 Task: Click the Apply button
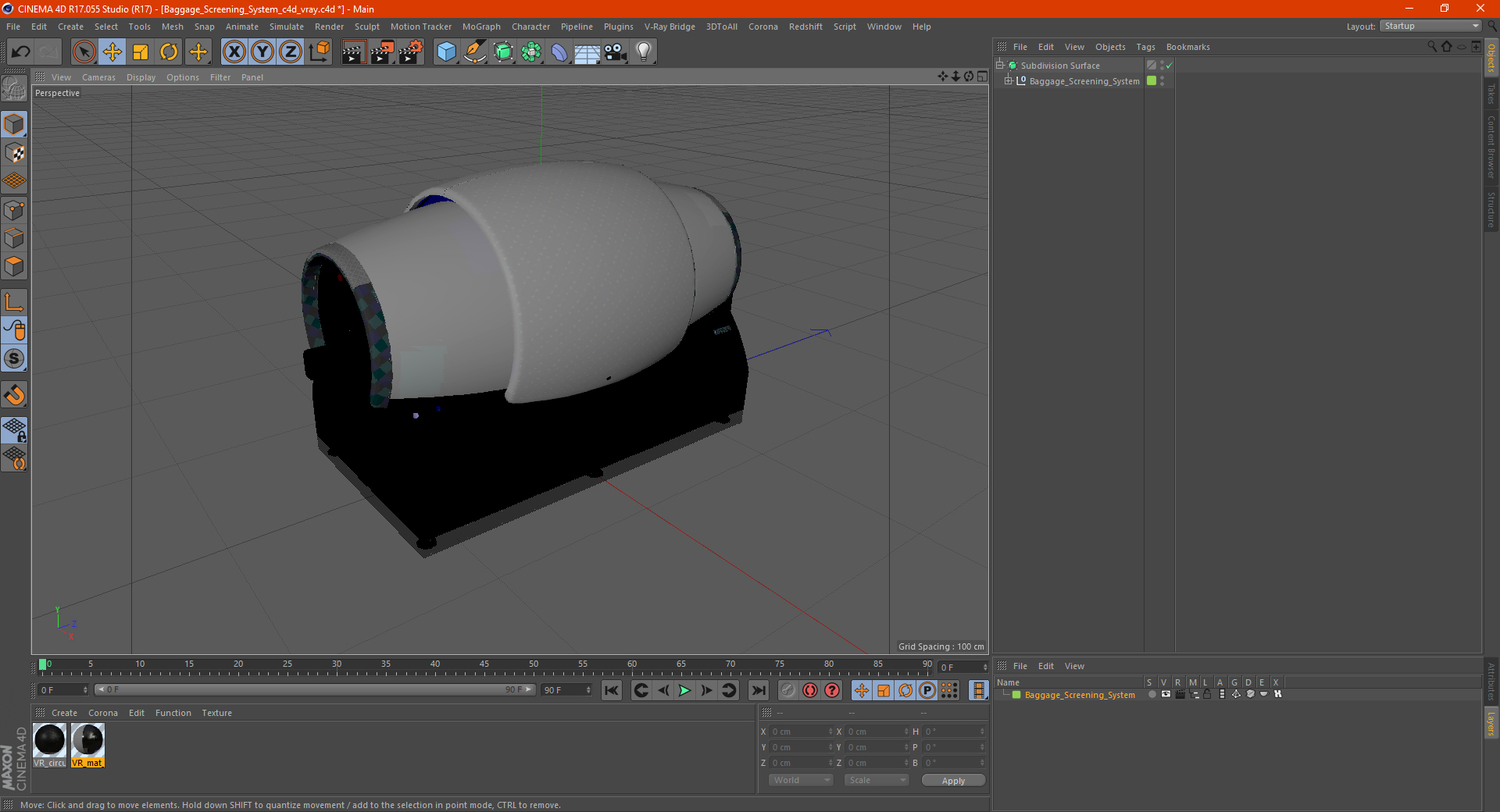click(x=953, y=781)
